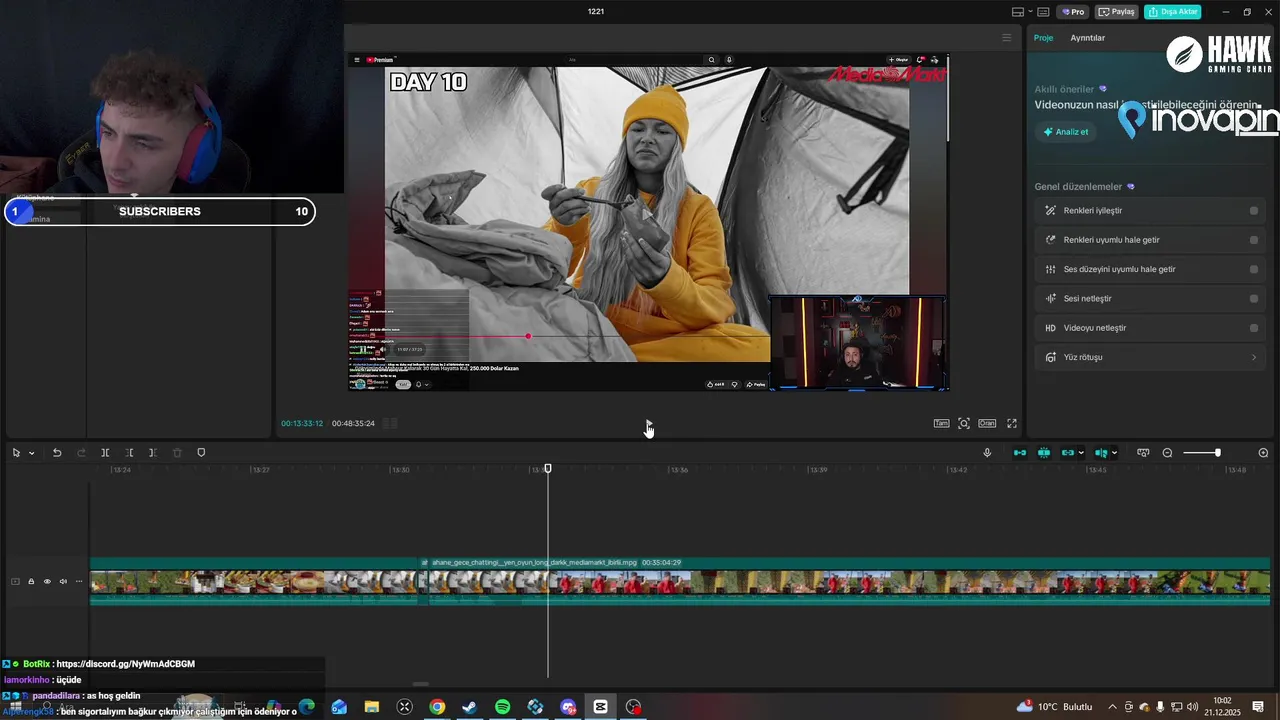Viewport: 1280px width, 720px height.
Task: Open CapCut taskbar icon
Action: (600, 707)
